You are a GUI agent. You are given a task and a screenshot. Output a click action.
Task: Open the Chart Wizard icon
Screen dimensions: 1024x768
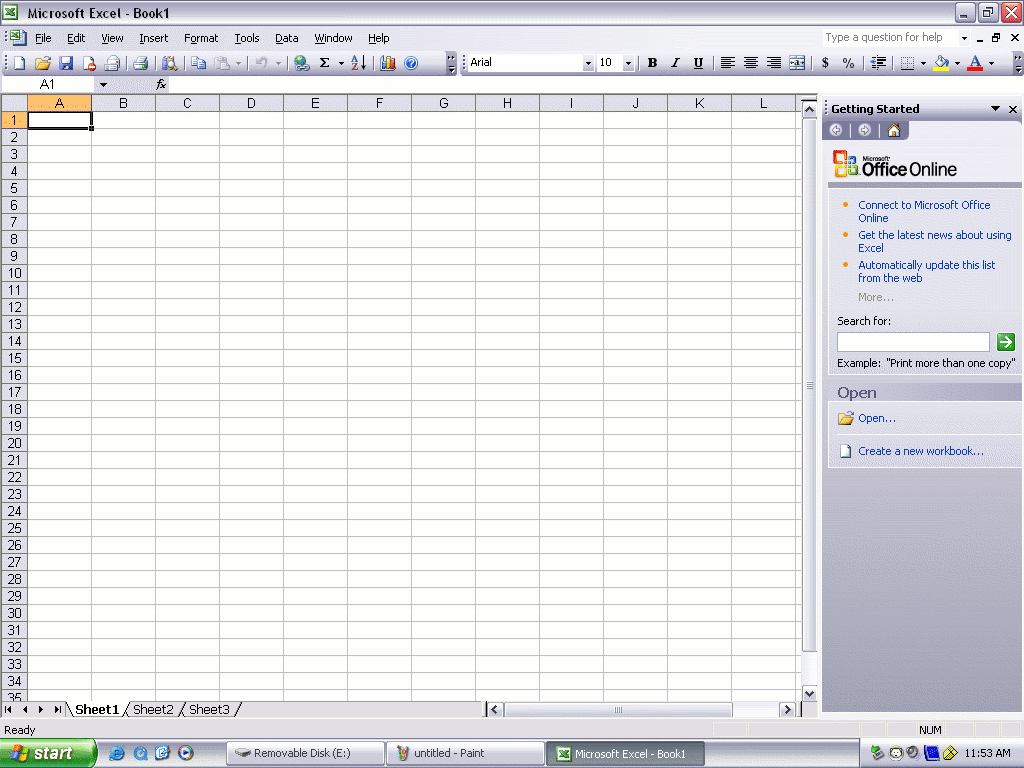coord(388,63)
